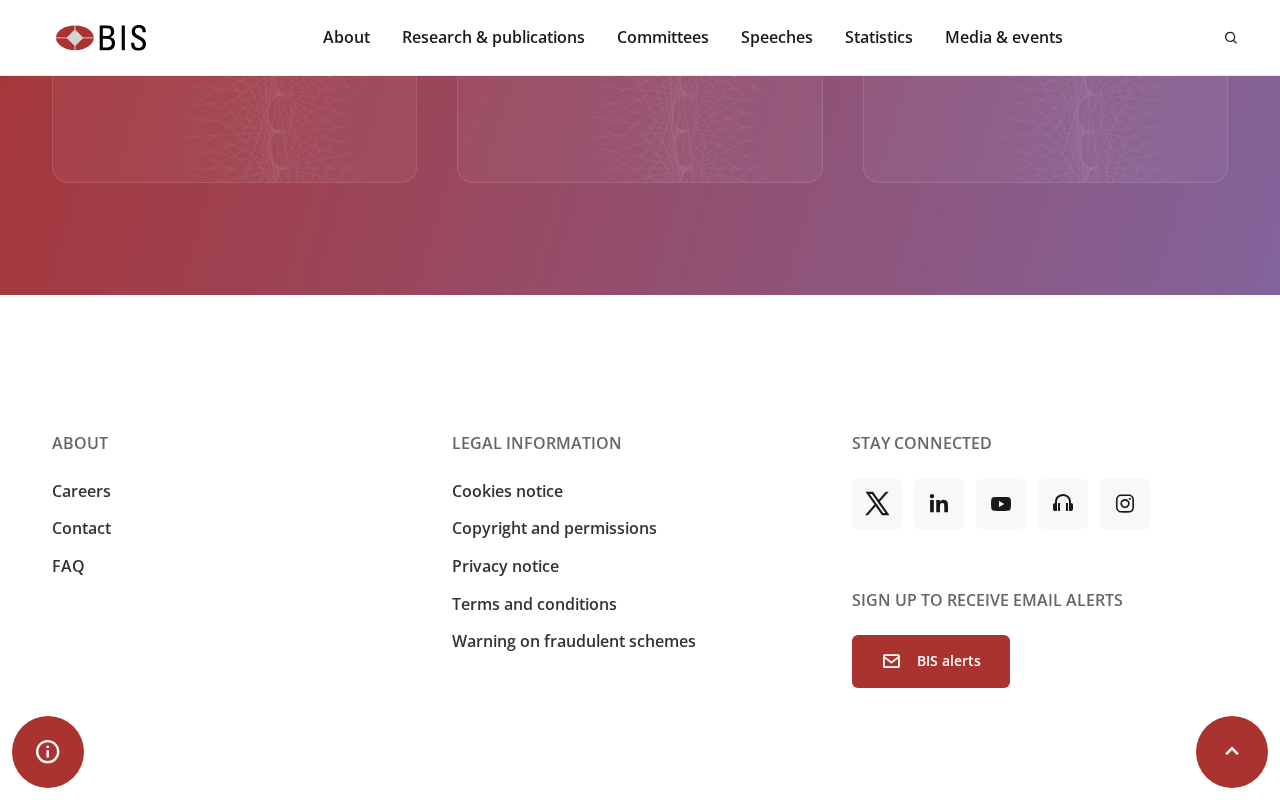Viewport: 1280px width, 800px height.
Task: Visit the YouTube channel icon
Action: coord(1001,504)
